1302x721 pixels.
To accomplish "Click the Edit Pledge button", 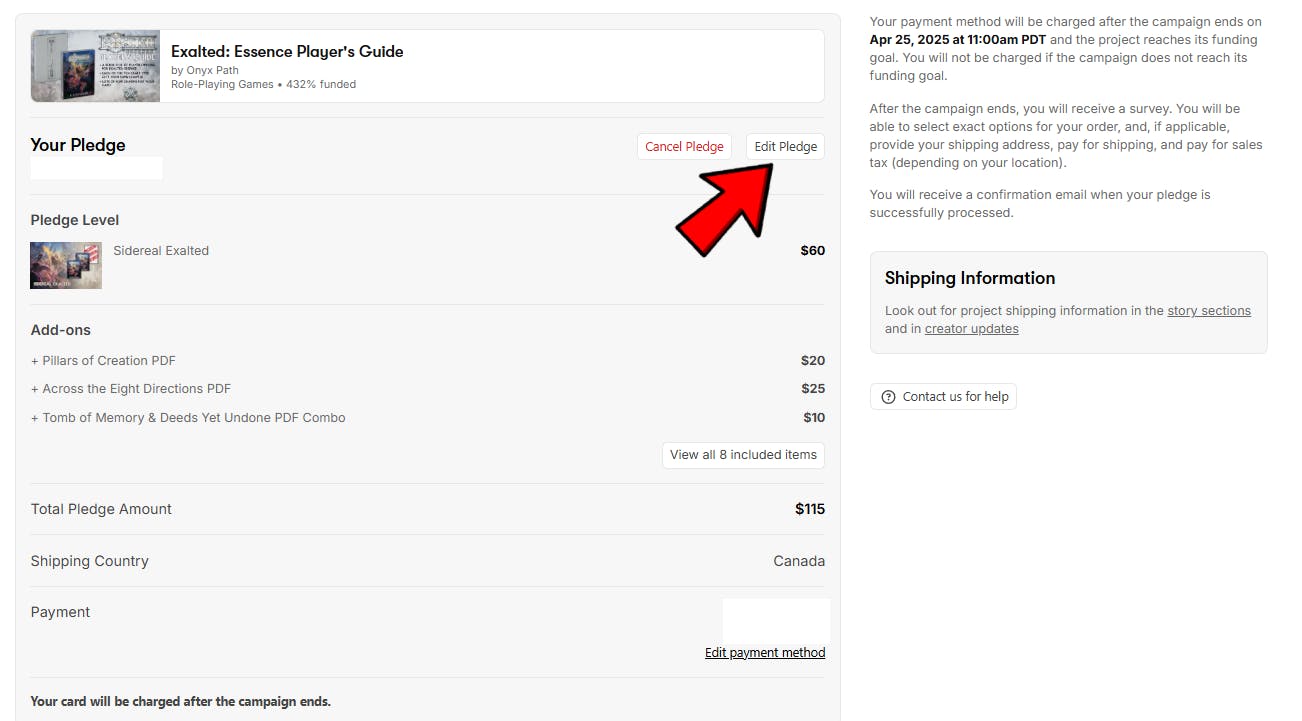I will pos(785,147).
